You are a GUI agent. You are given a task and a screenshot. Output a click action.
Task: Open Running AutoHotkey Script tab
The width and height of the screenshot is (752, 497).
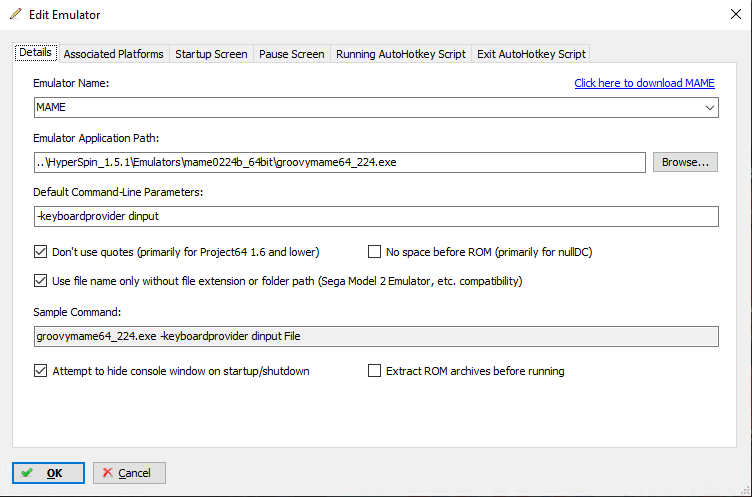click(400, 54)
